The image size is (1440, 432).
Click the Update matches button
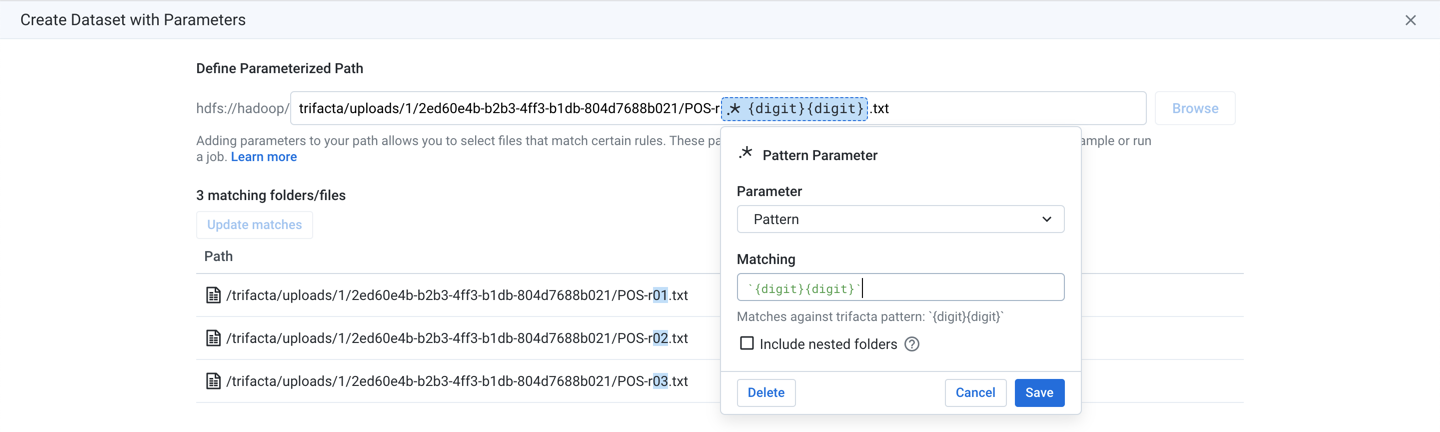(x=254, y=225)
